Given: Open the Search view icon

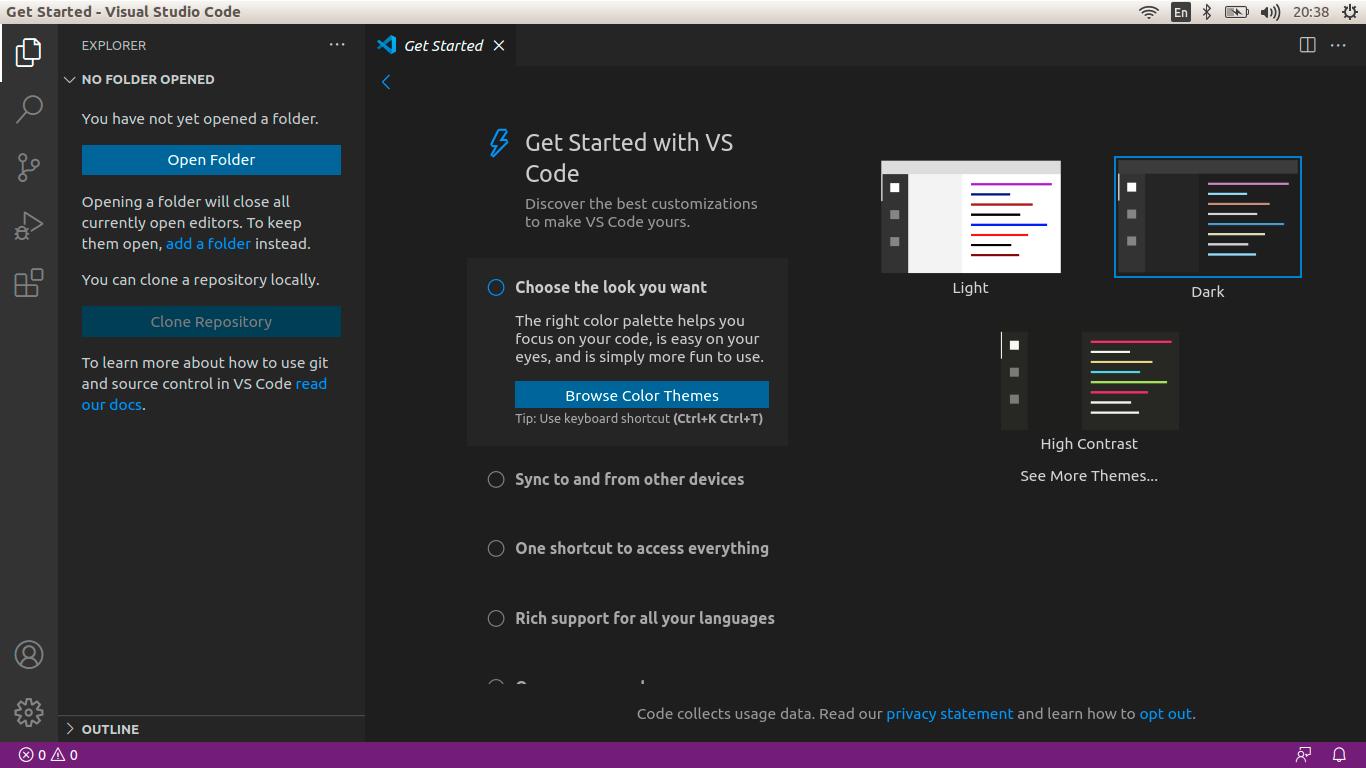Looking at the screenshot, I should pyautogui.click(x=29, y=108).
